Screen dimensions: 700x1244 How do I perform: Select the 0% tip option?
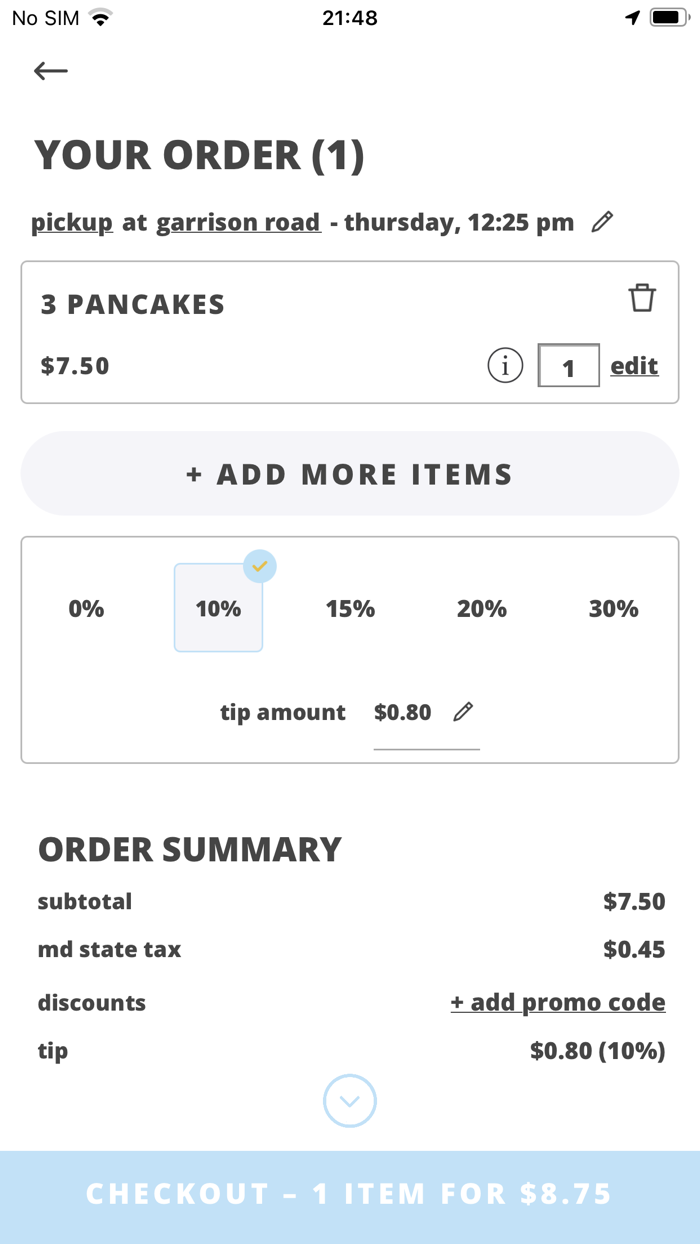[86, 608]
